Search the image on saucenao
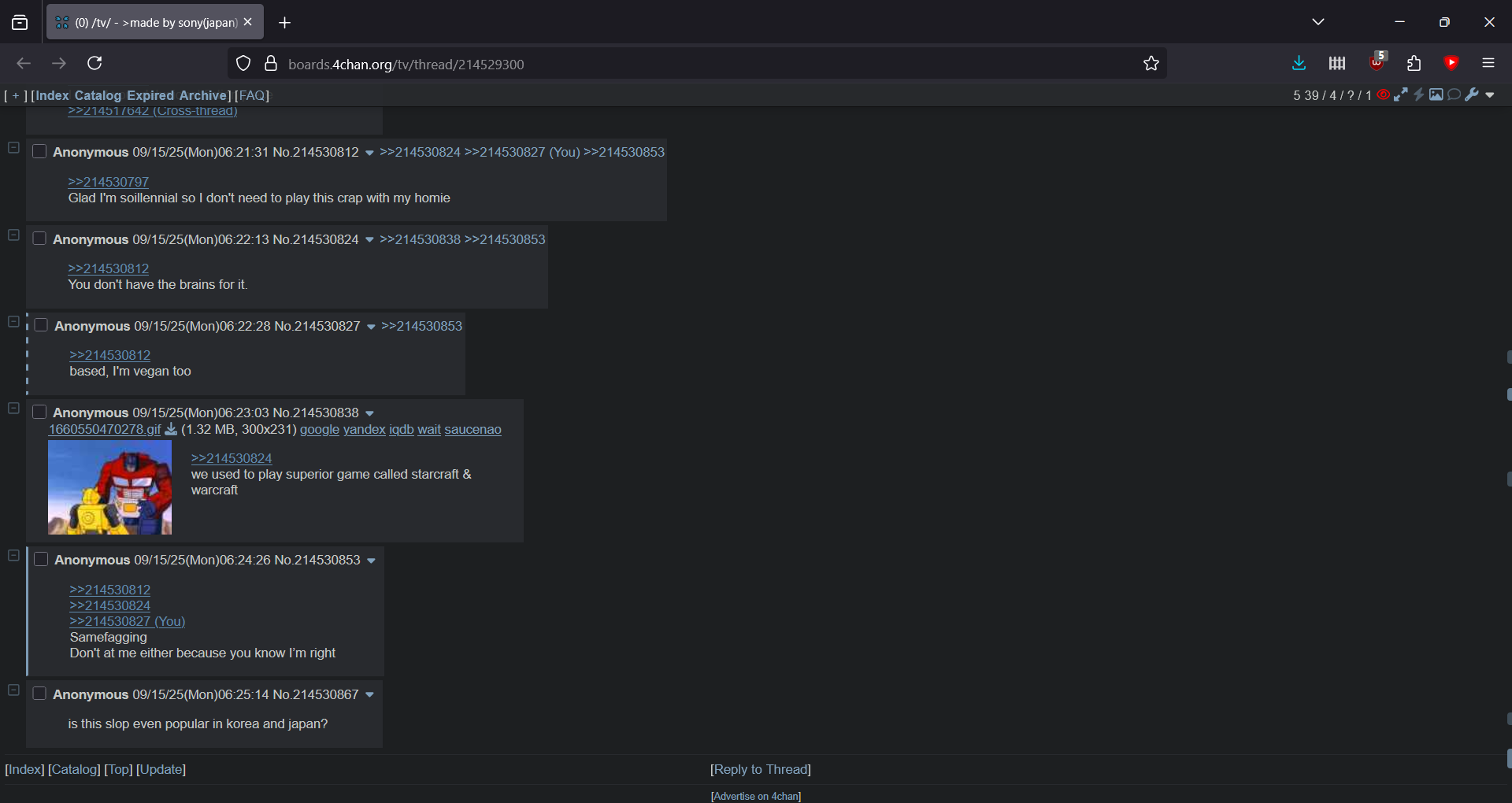The height and width of the screenshot is (803, 1512). pyautogui.click(x=472, y=430)
